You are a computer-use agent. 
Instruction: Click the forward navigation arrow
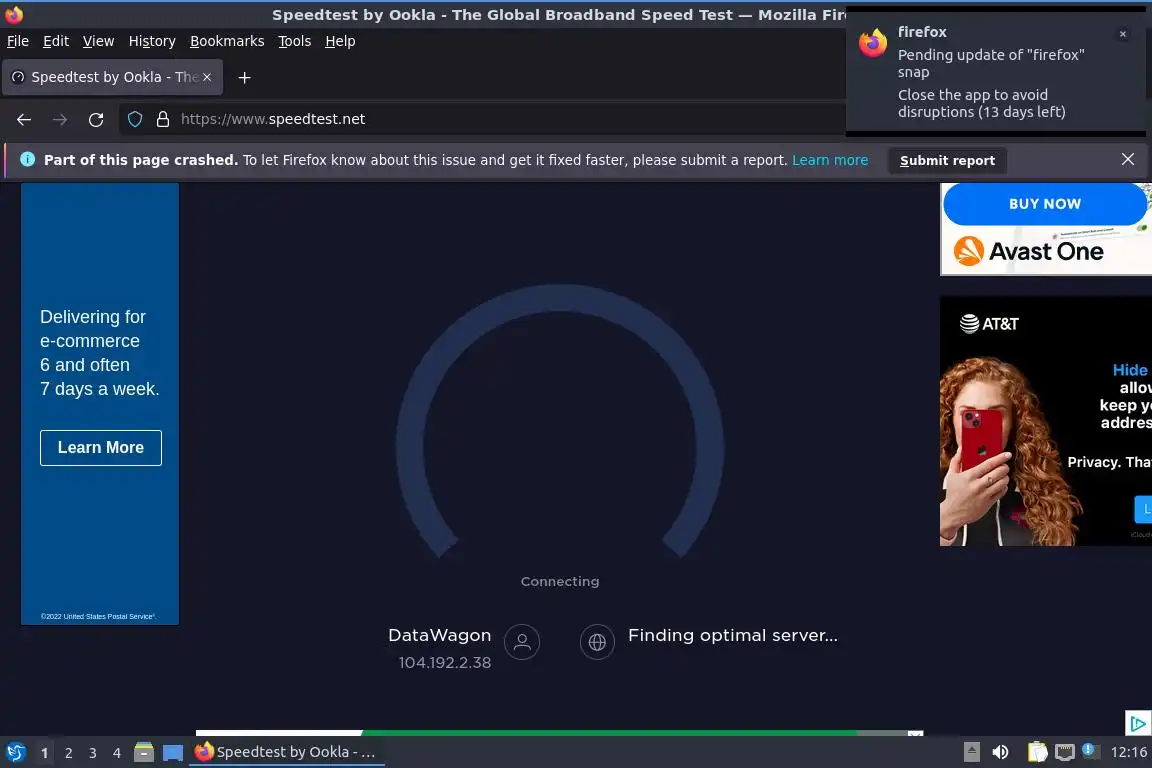coord(60,119)
